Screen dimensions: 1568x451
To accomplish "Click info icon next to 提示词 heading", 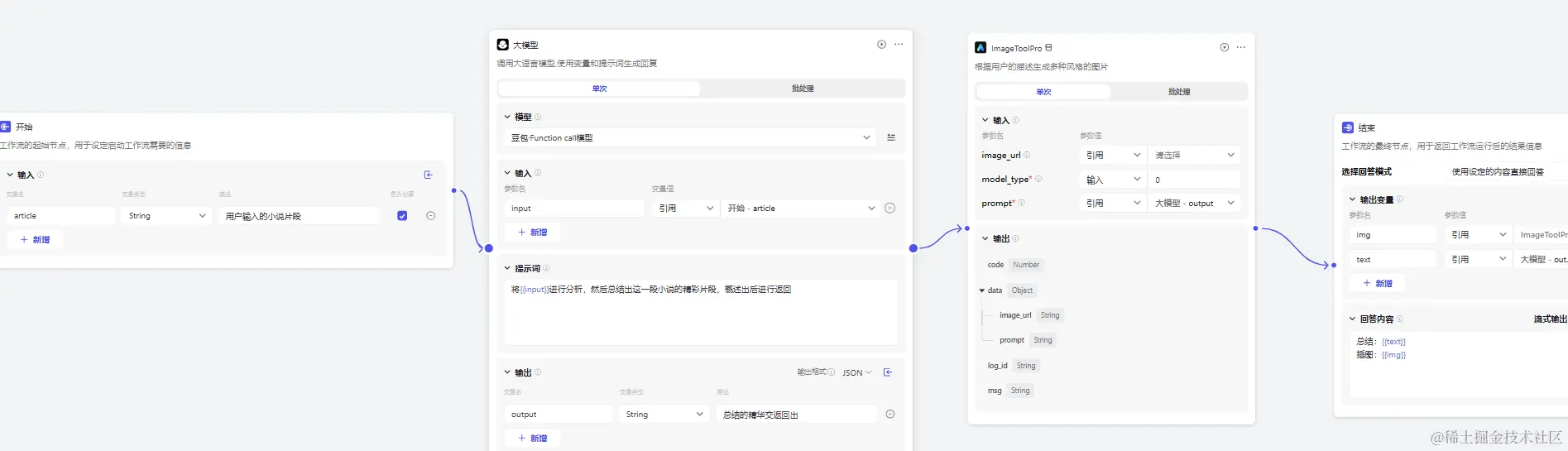I will click(546, 268).
